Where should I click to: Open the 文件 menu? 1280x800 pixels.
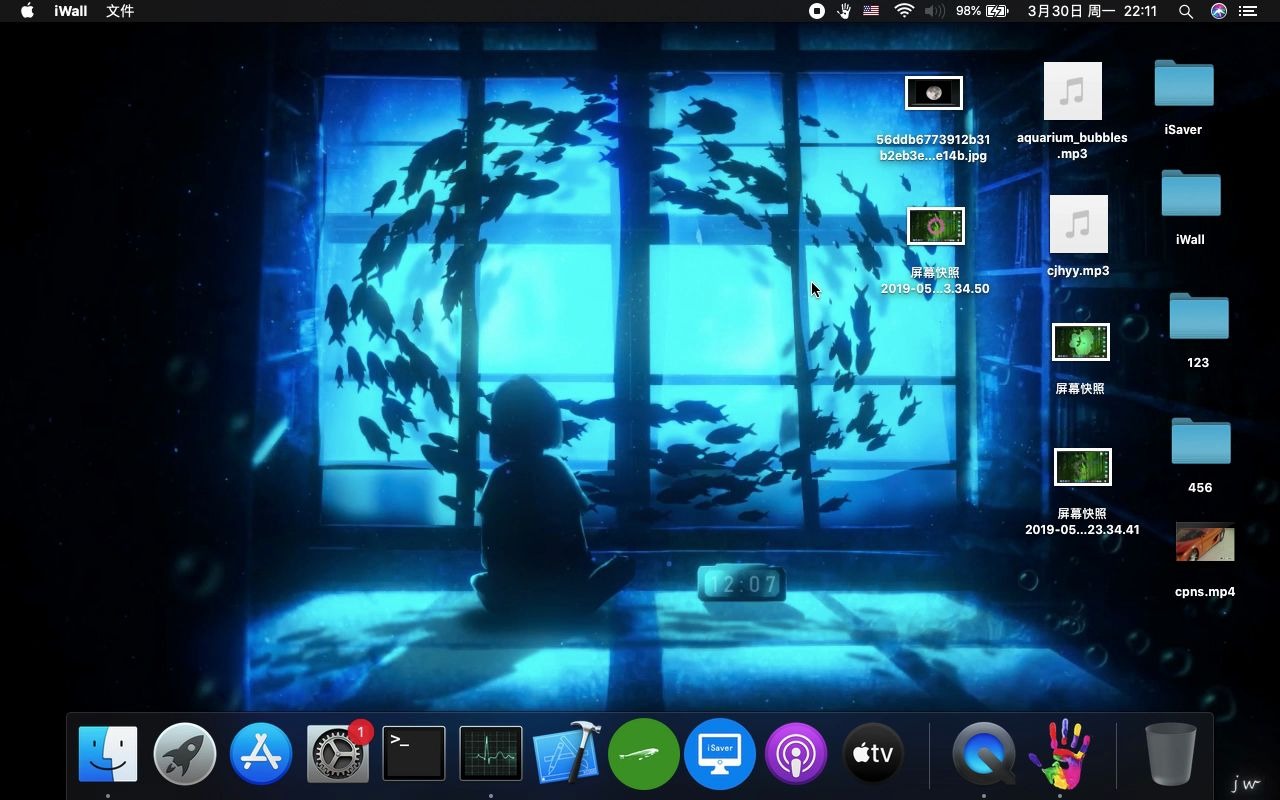click(120, 11)
